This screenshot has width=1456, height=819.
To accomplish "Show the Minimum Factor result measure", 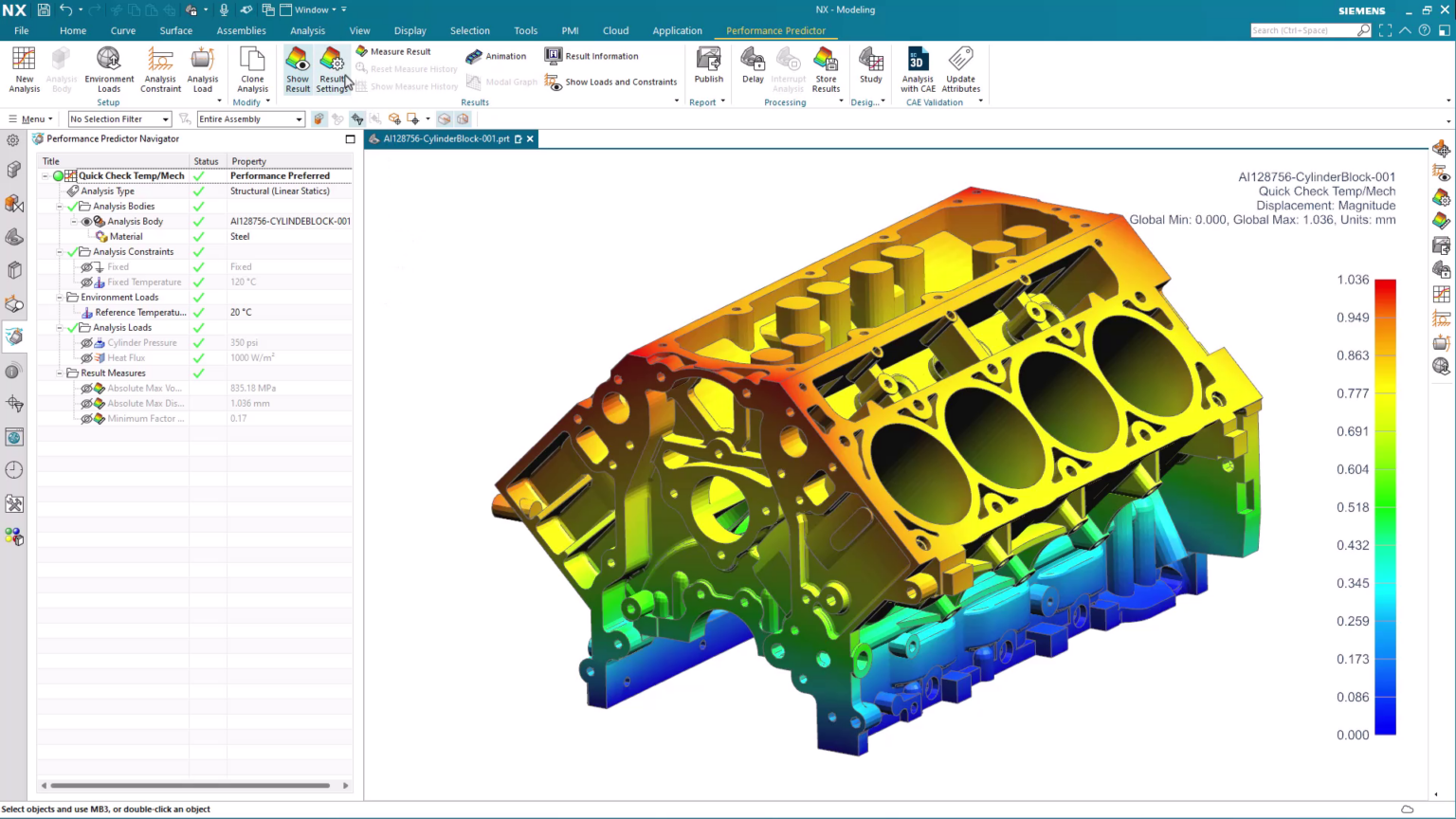I will click(x=86, y=419).
